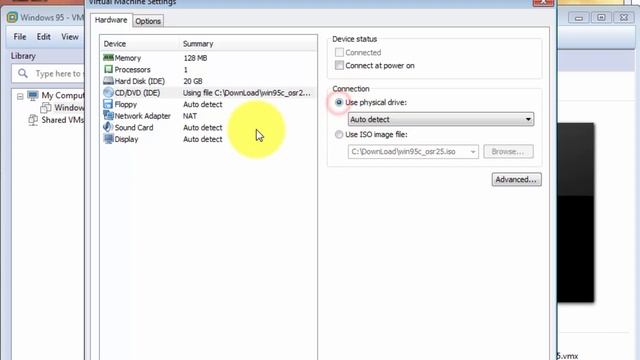Screen dimensions: 640x360
Task: Click the Hard Disk (IDE) drive icon
Action: point(108,81)
